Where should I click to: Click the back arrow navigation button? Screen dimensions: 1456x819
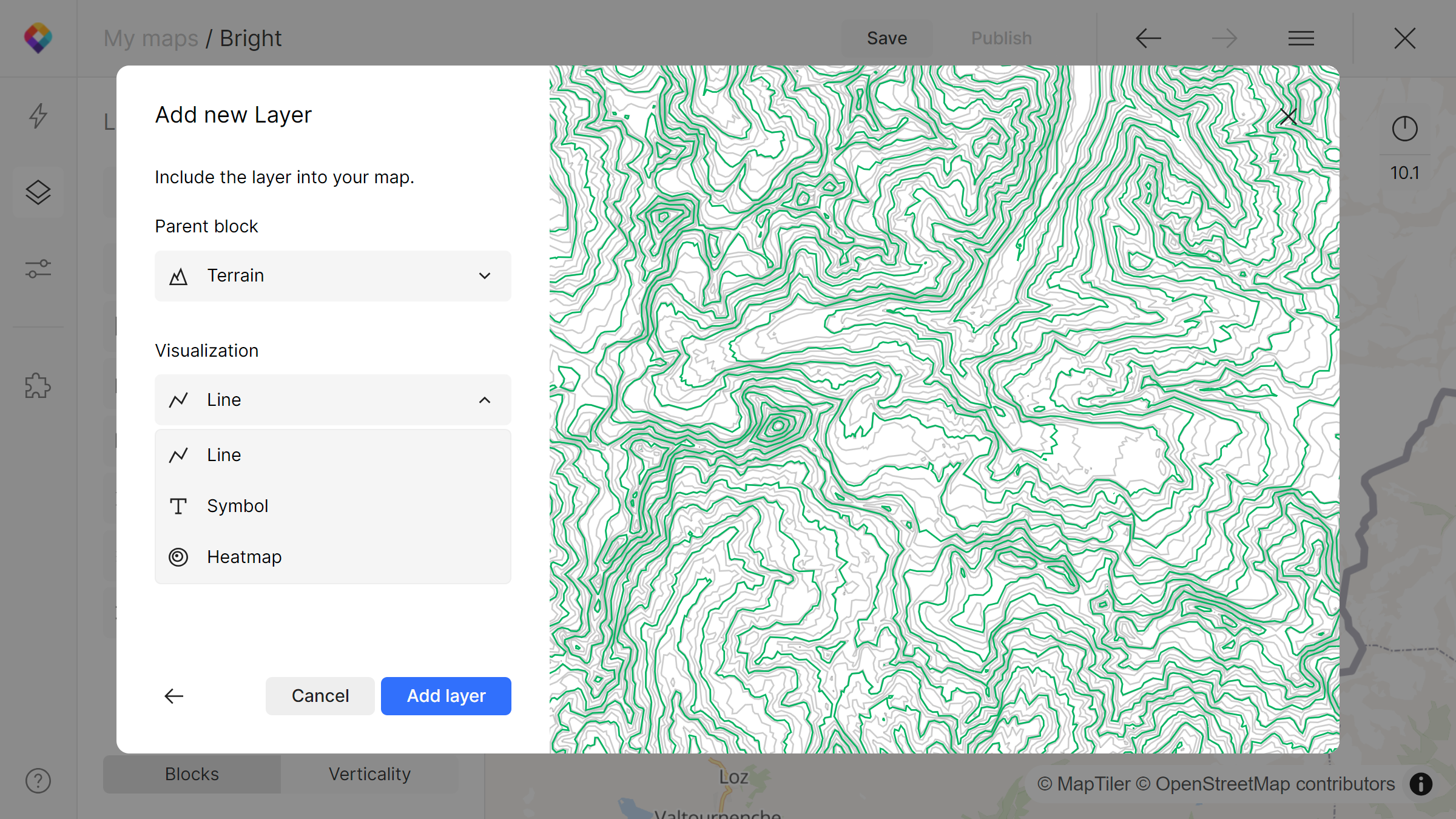pyautogui.click(x=173, y=696)
